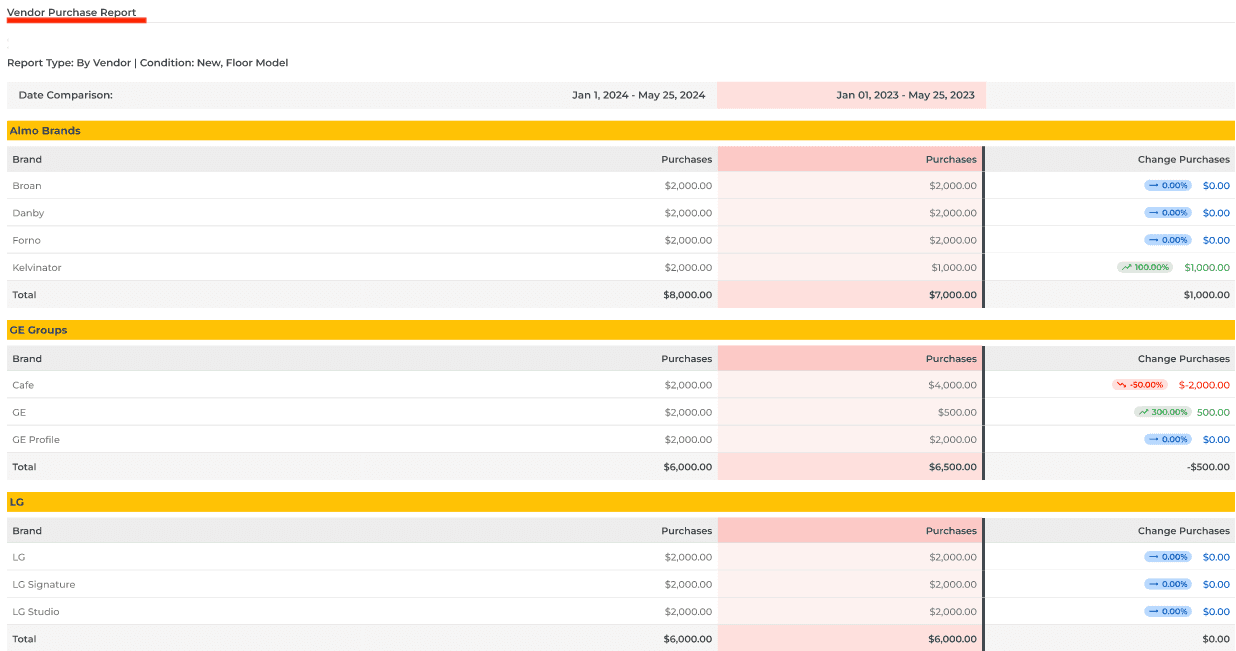Click Almo Brands total $8,000.00
The image size is (1236, 651).
(x=687, y=295)
